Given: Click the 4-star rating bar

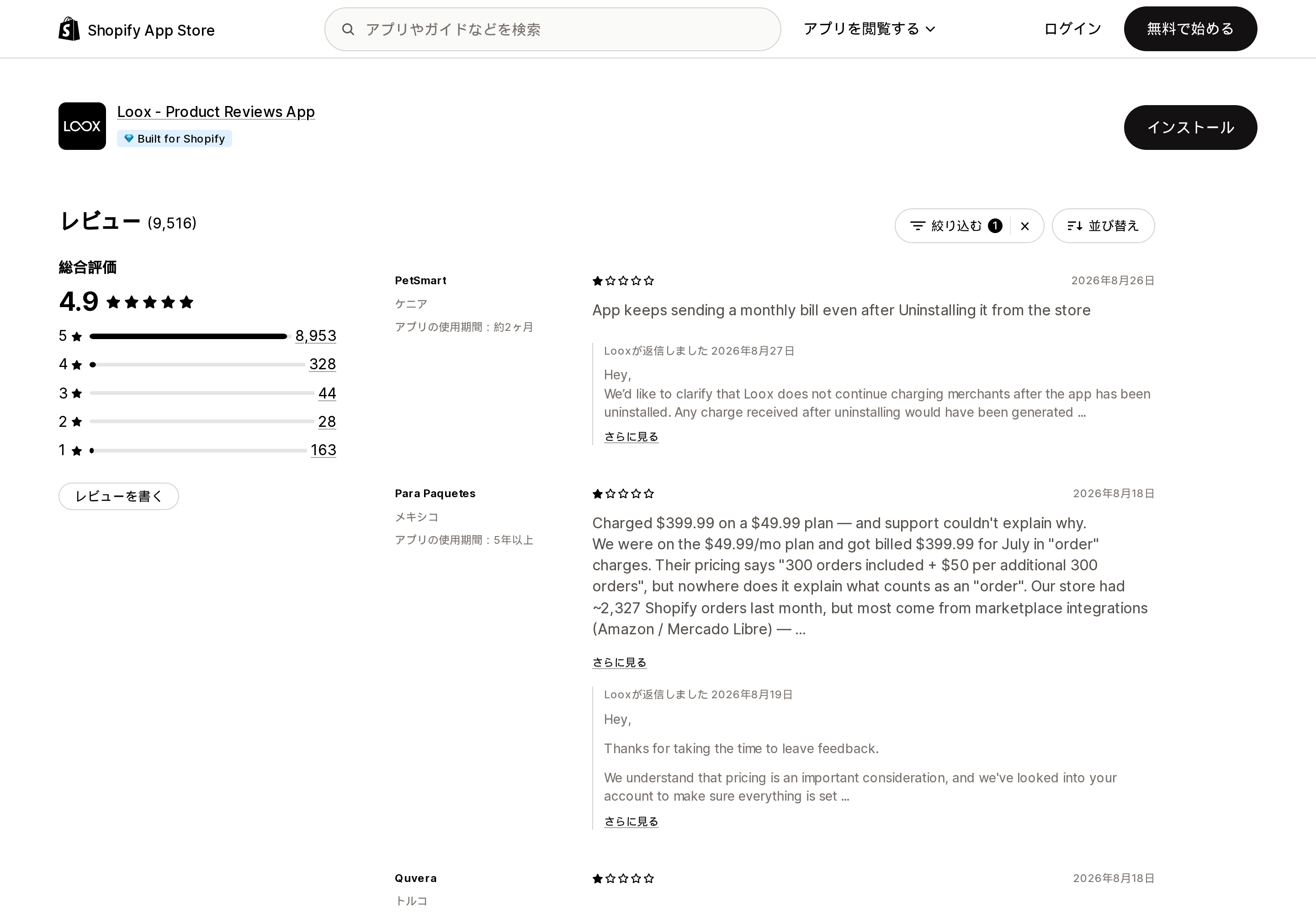Looking at the screenshot, I should 197,365.
